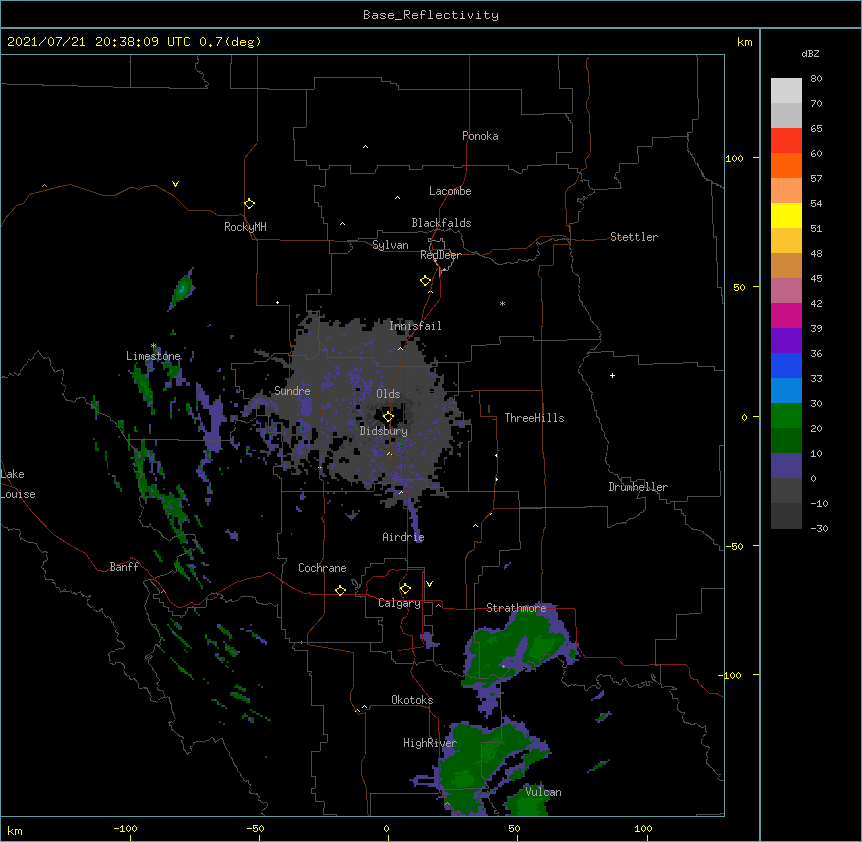
Task: Pick the orange 57–60 dBZ legend swatch
Action: click(786, 165)
